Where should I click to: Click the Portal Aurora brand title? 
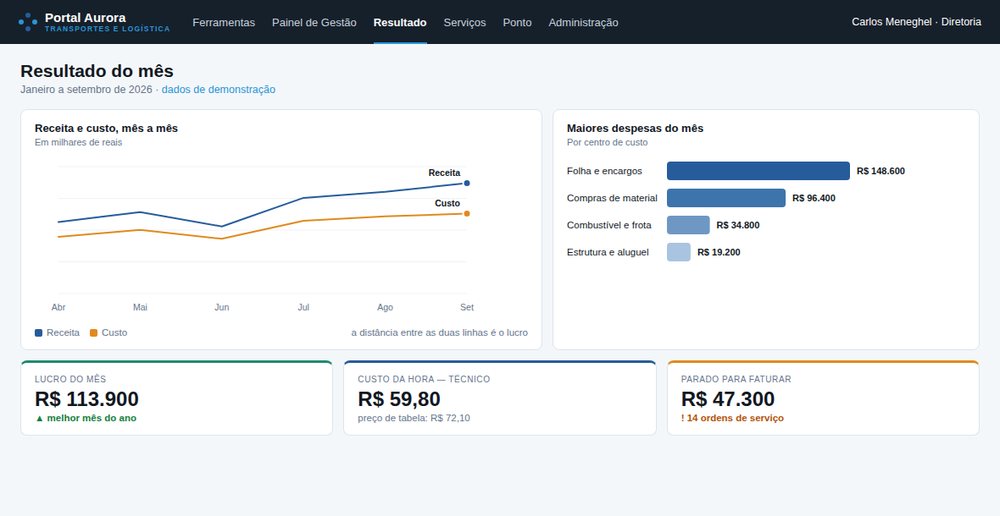point(85,17)
